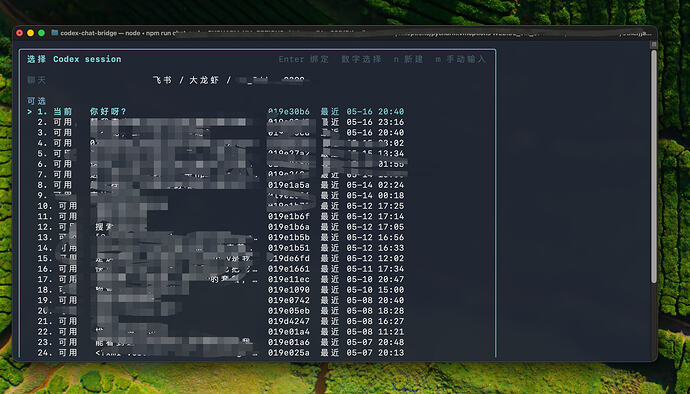Viewport: 690px width, 394px height.
Task: Click the "可选" section label
Action: (x=37, y=101)
